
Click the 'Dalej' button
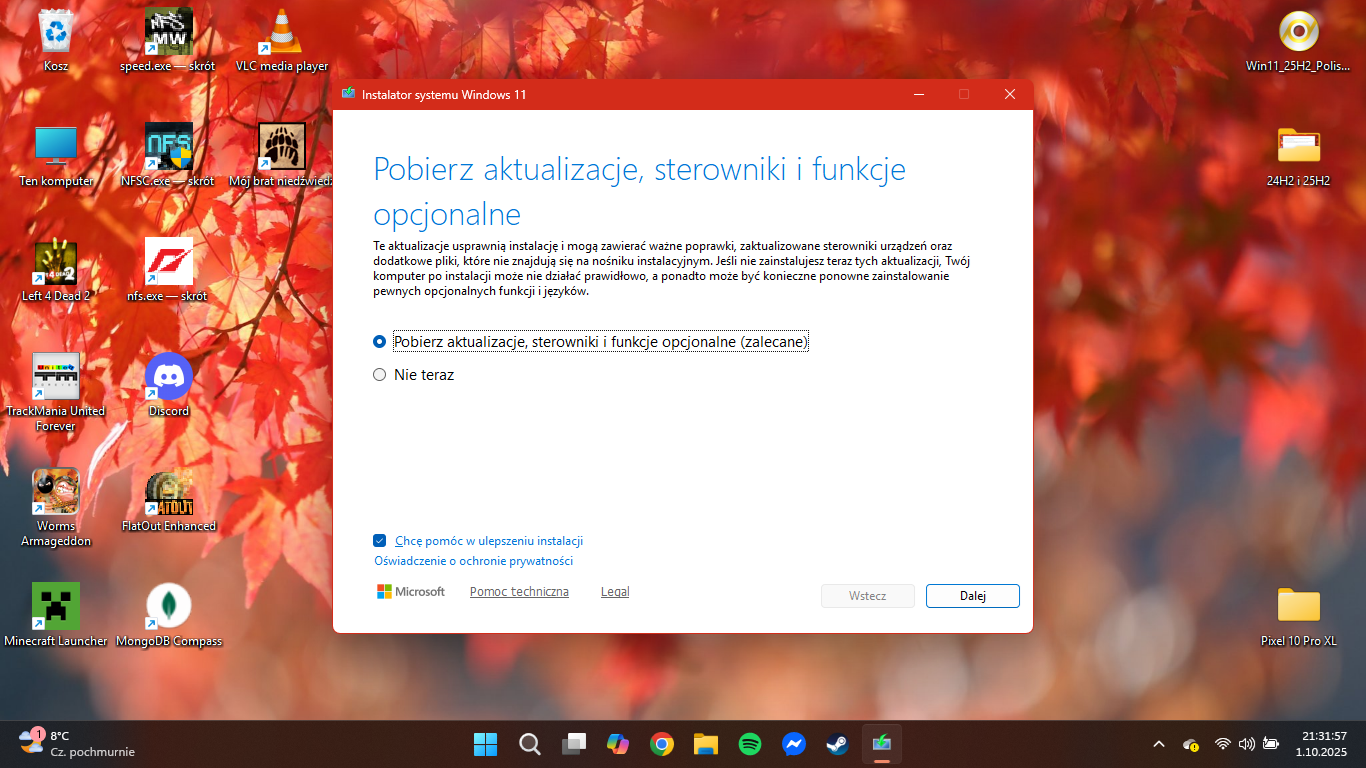972,596
